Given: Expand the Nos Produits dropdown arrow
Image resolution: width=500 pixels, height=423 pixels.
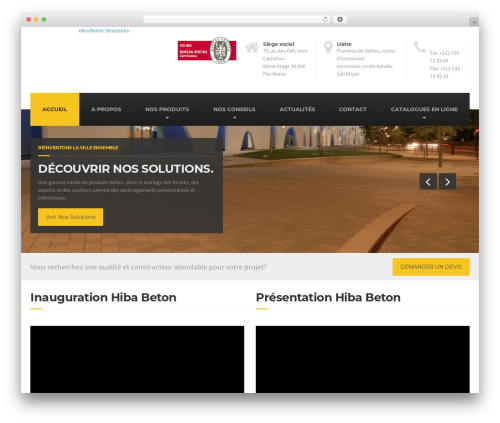Looking at the screenshot, I should click(x=167, y=118).
